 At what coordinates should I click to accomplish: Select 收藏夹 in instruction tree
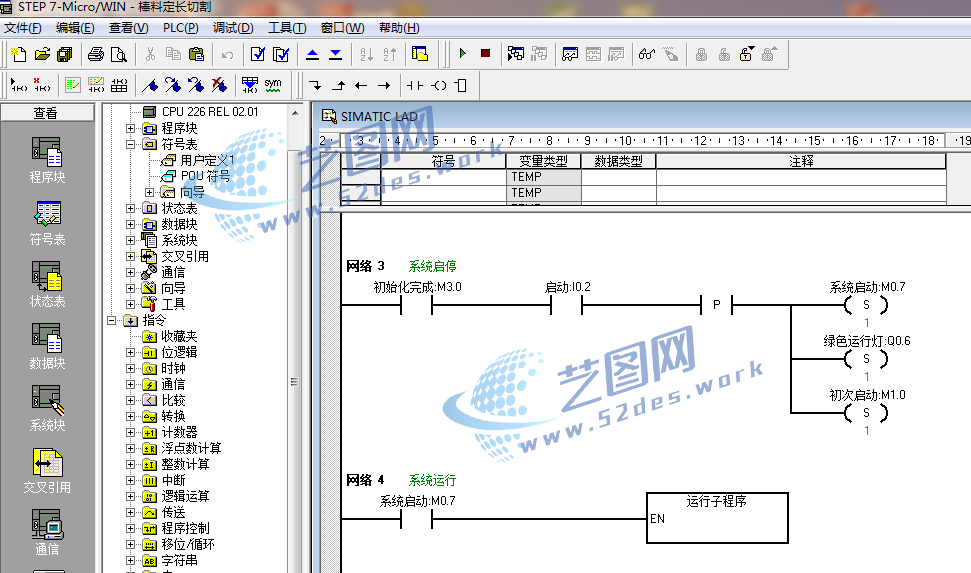179,336
